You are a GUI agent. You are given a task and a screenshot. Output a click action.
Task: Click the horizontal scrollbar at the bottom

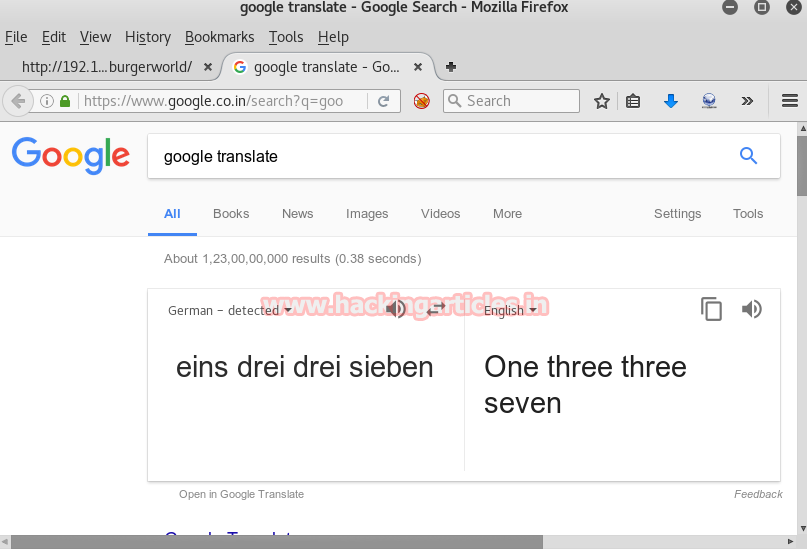click(x=280, y=542)
